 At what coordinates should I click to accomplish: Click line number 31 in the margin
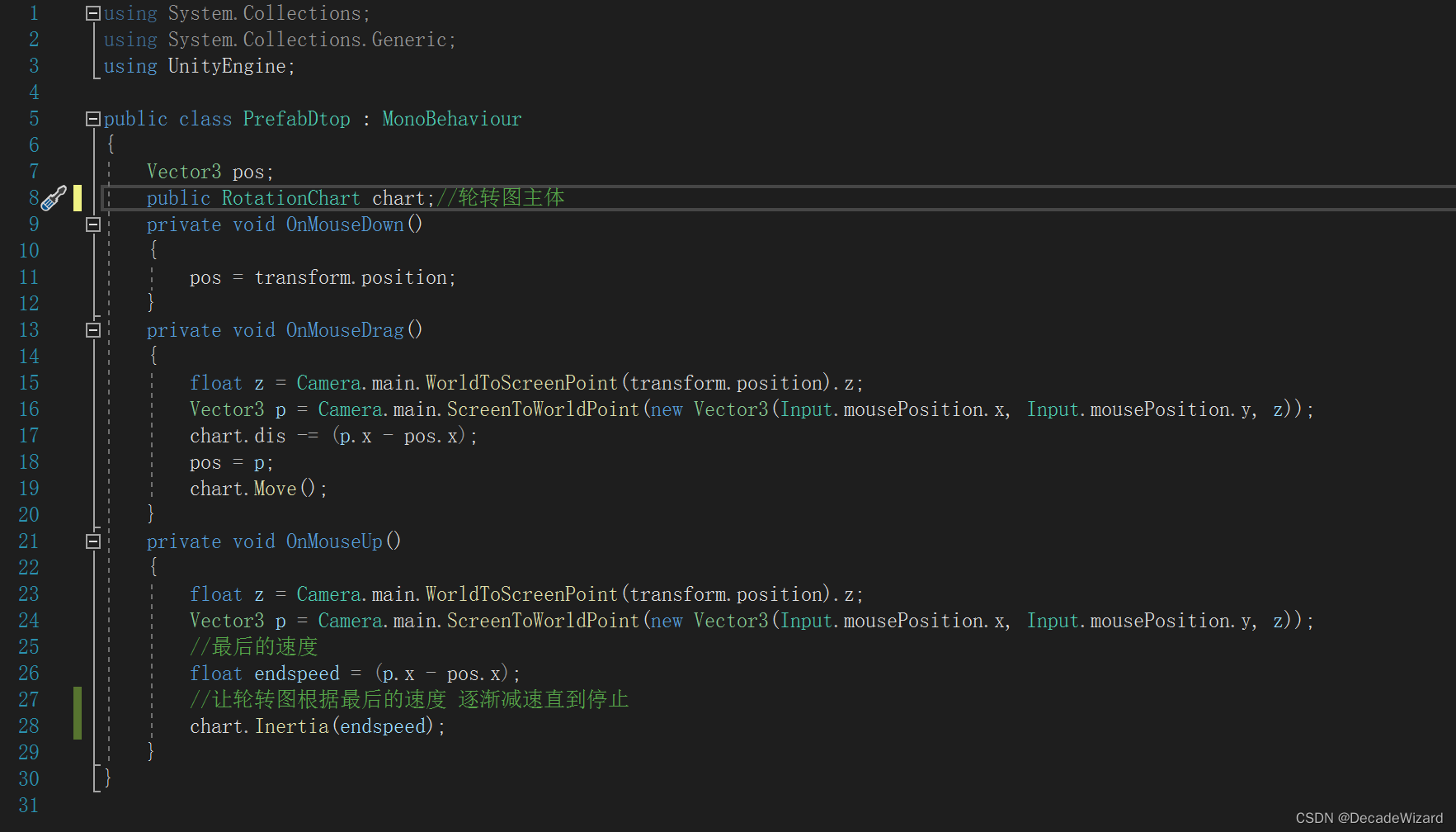[29, 806]
